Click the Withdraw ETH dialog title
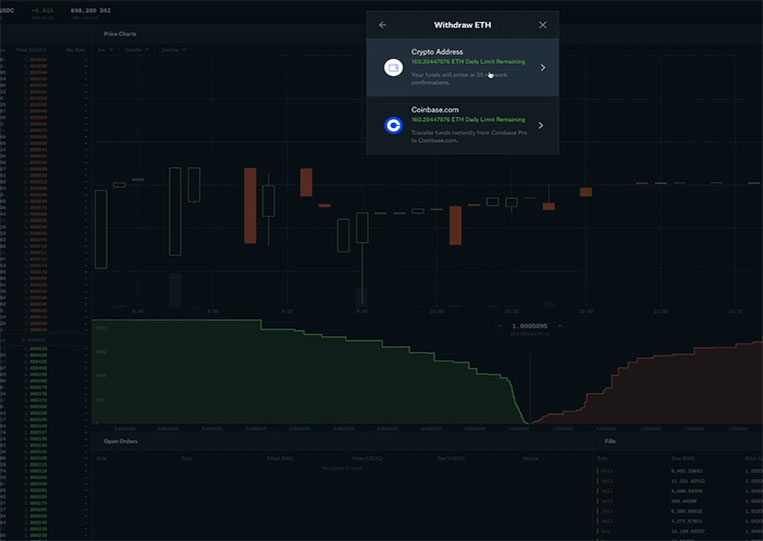 coord(462,25)
